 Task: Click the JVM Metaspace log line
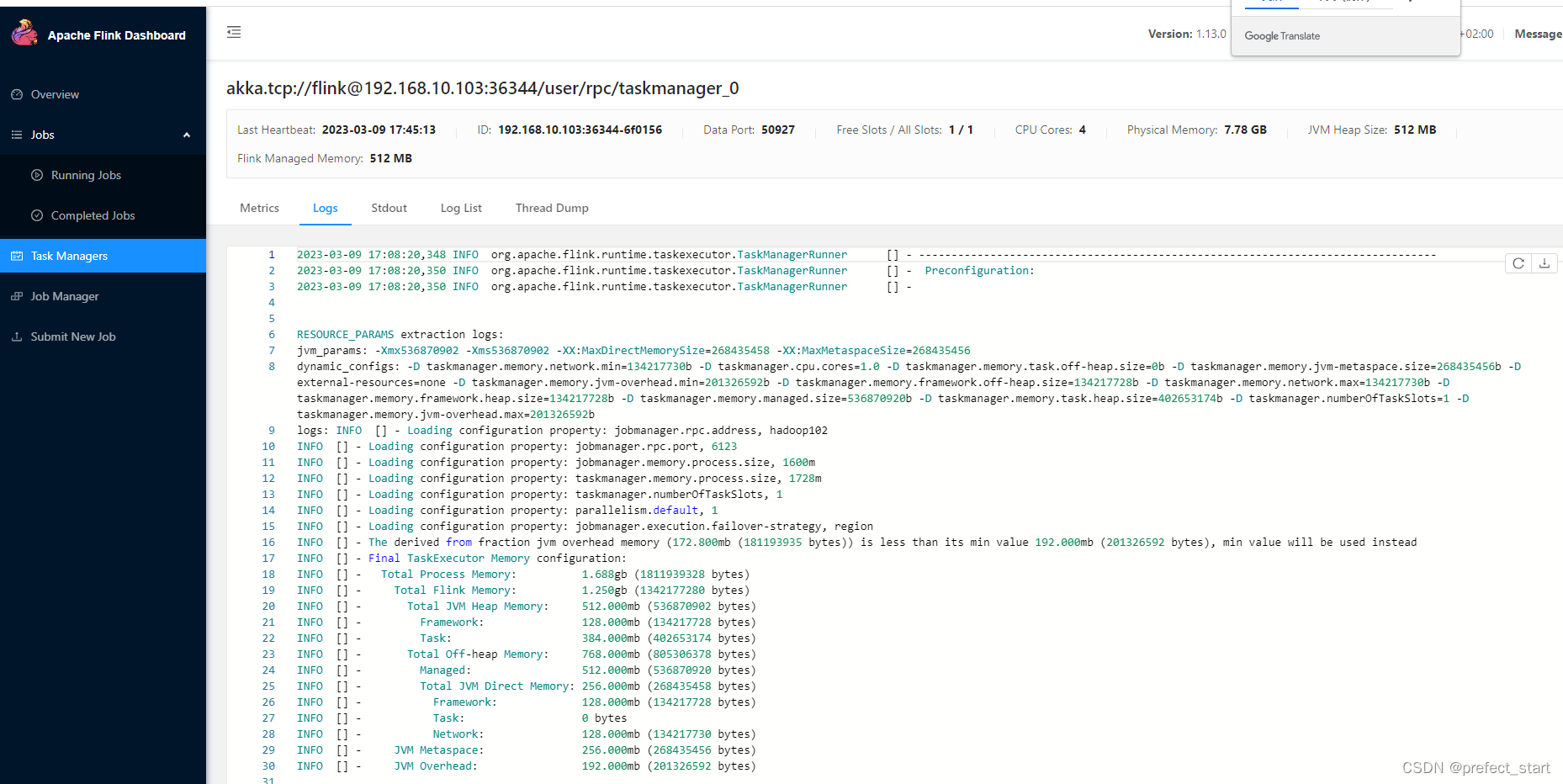click(x=527, y=750)
